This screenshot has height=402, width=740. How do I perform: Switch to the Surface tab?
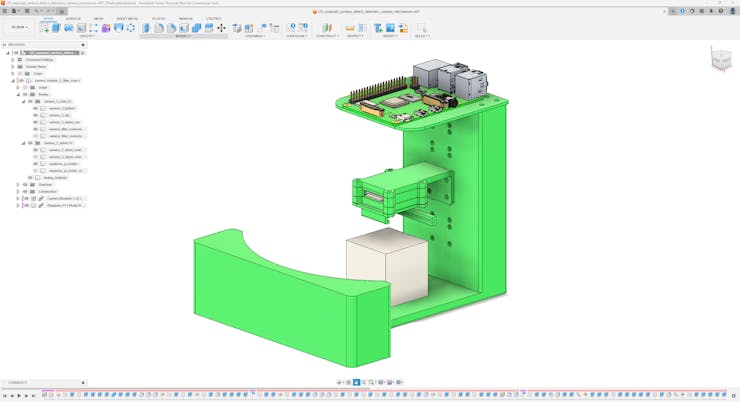pos(73,18)
